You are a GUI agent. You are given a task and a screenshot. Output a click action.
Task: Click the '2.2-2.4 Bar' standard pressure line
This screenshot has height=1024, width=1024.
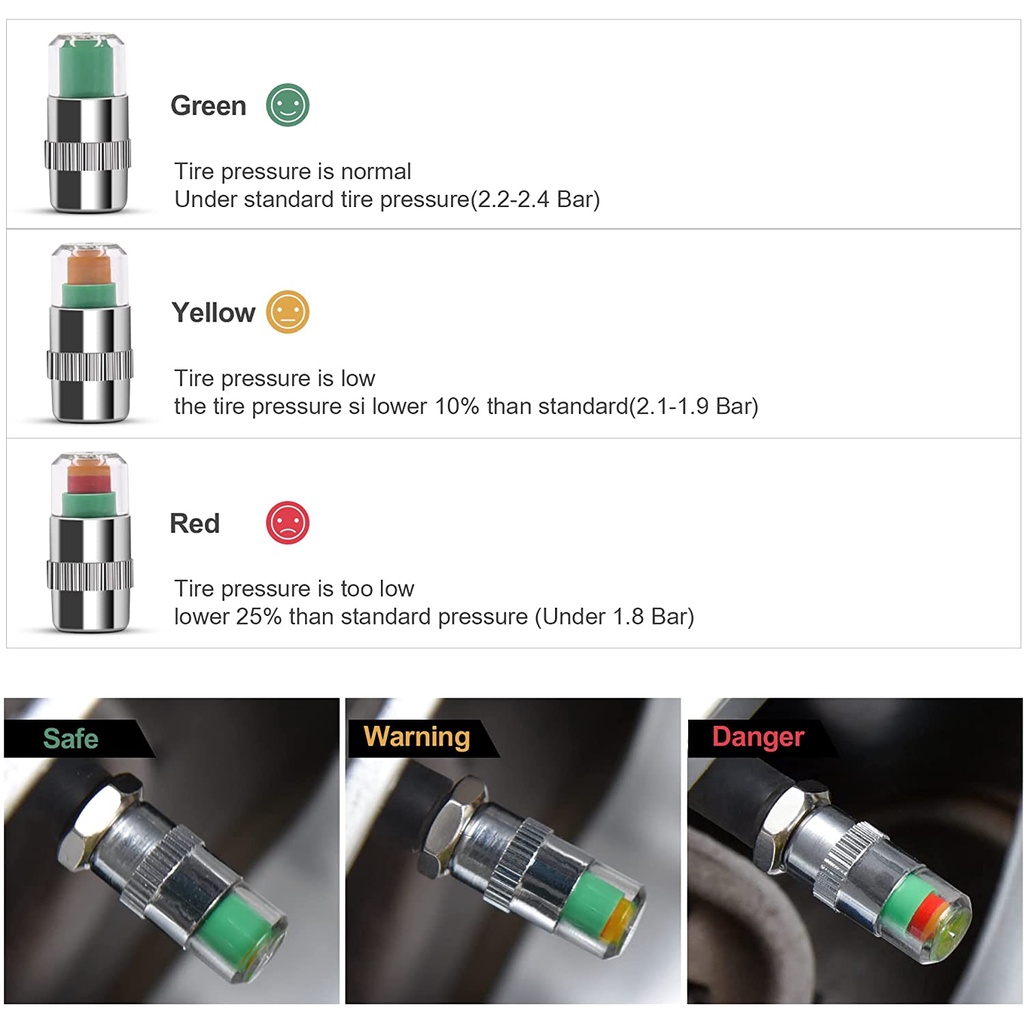pyautogui.click(x=387, y=199)
